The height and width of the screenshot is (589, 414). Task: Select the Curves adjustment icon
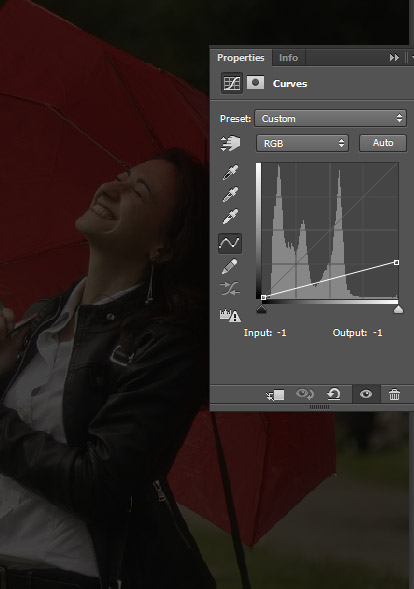pyautogui.click(x=231, y=83)
